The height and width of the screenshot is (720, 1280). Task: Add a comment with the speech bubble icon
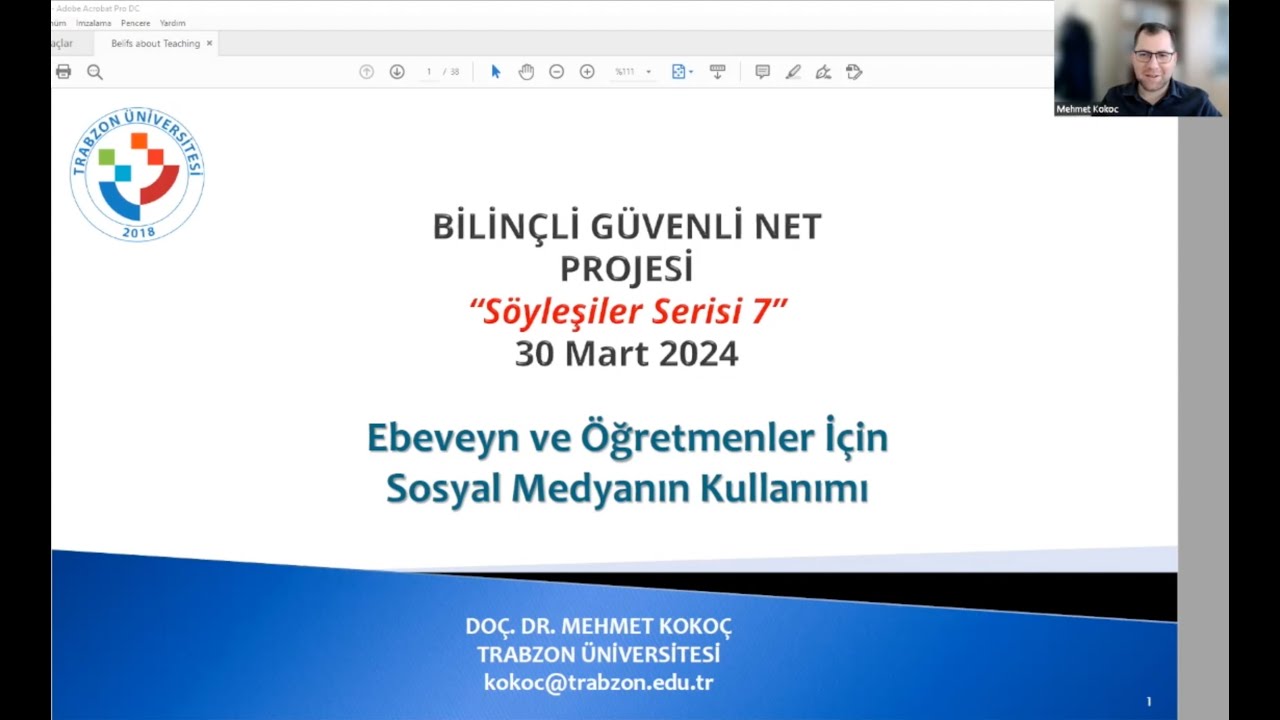point(762,72)
